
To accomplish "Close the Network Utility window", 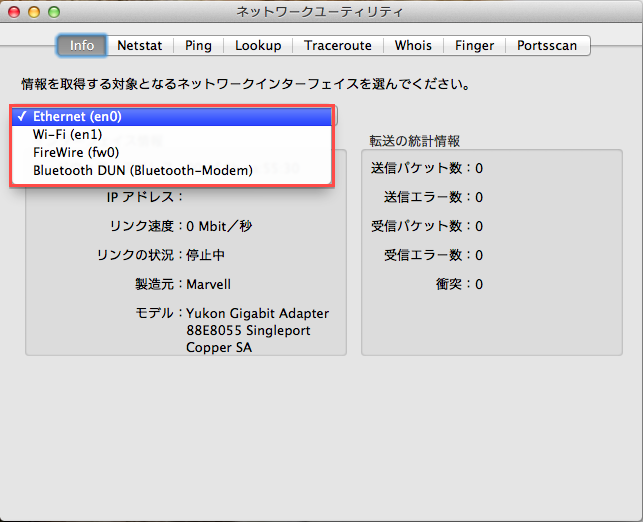I will tap(14, 12).
